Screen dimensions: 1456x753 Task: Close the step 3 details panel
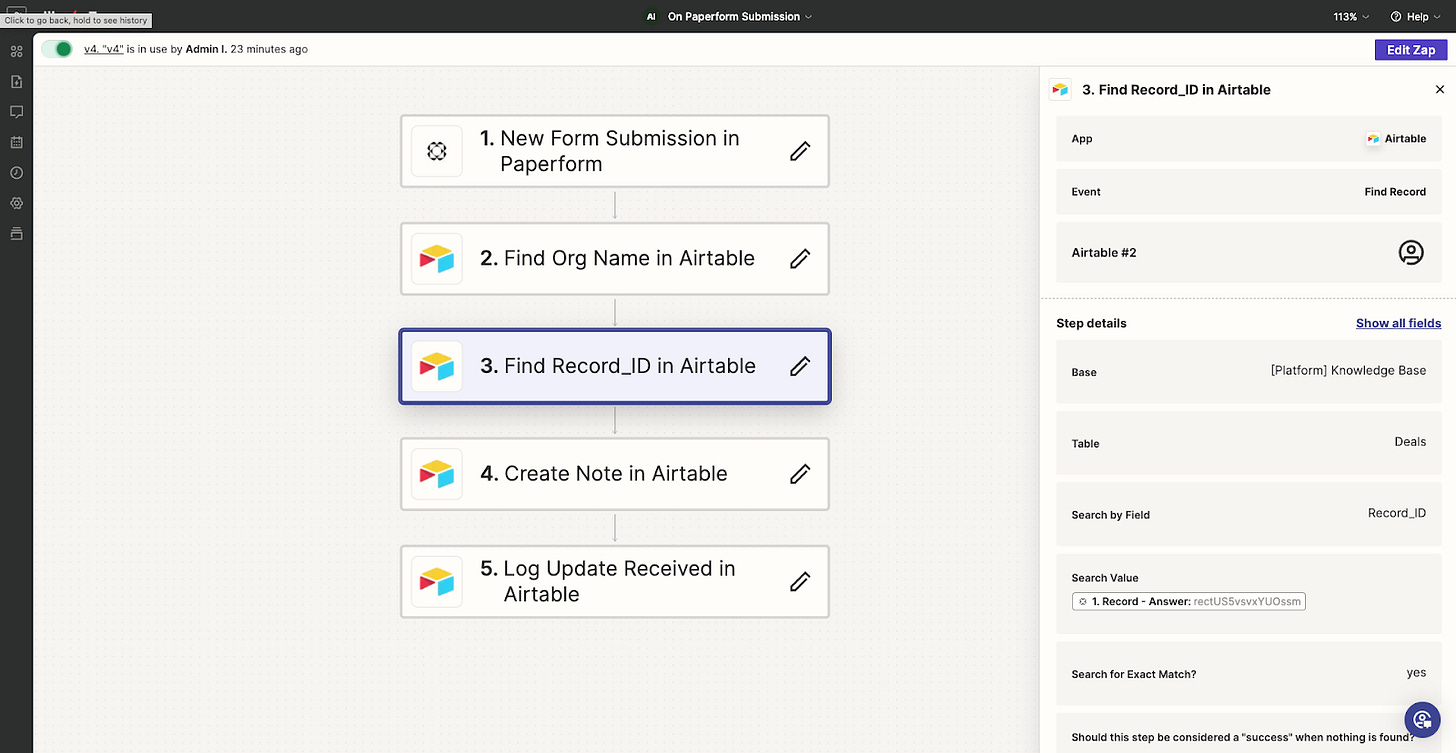coord(1440,89)
